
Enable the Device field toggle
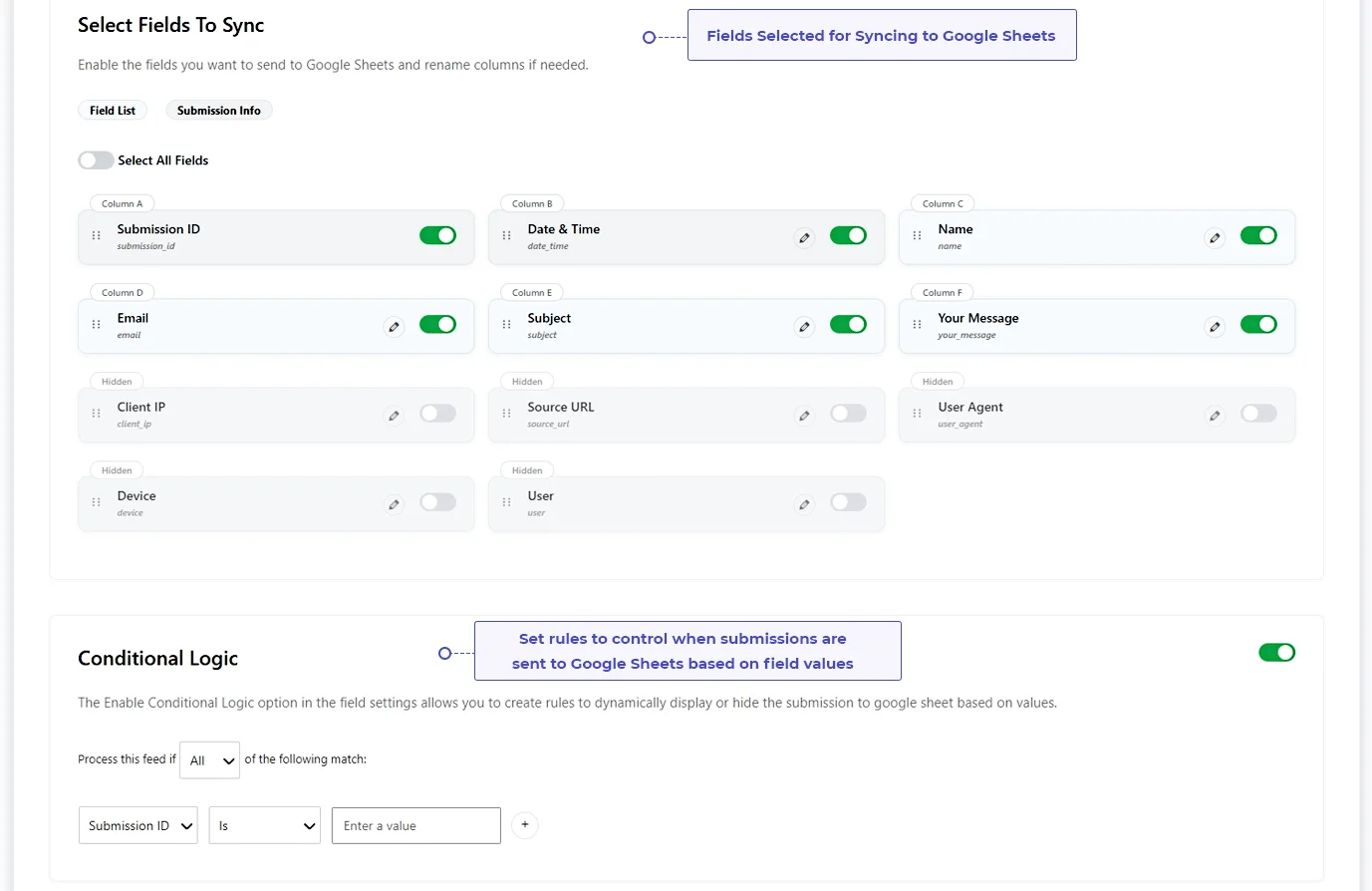437,501
